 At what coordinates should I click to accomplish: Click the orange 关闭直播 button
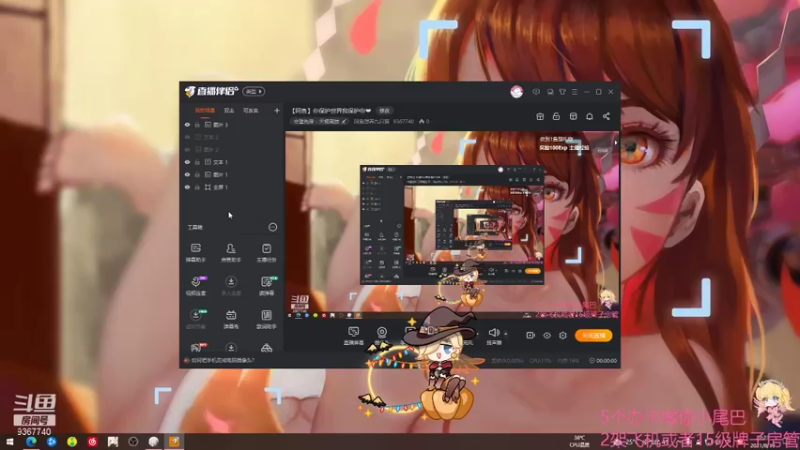point(593,335)
